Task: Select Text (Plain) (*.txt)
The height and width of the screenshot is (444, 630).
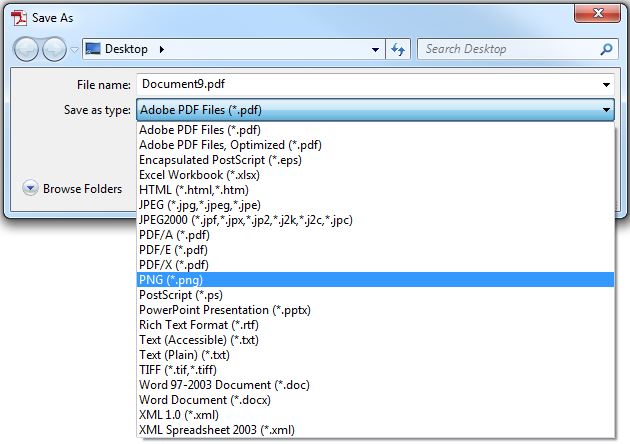Action: click(375, 355)
